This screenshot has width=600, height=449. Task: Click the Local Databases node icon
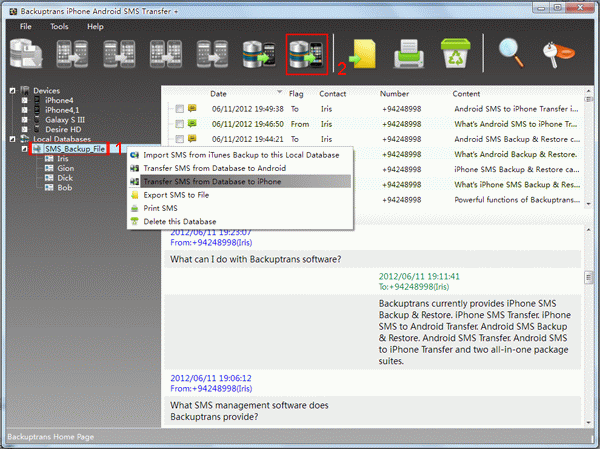pyautogui.click(x=25, y=139)
